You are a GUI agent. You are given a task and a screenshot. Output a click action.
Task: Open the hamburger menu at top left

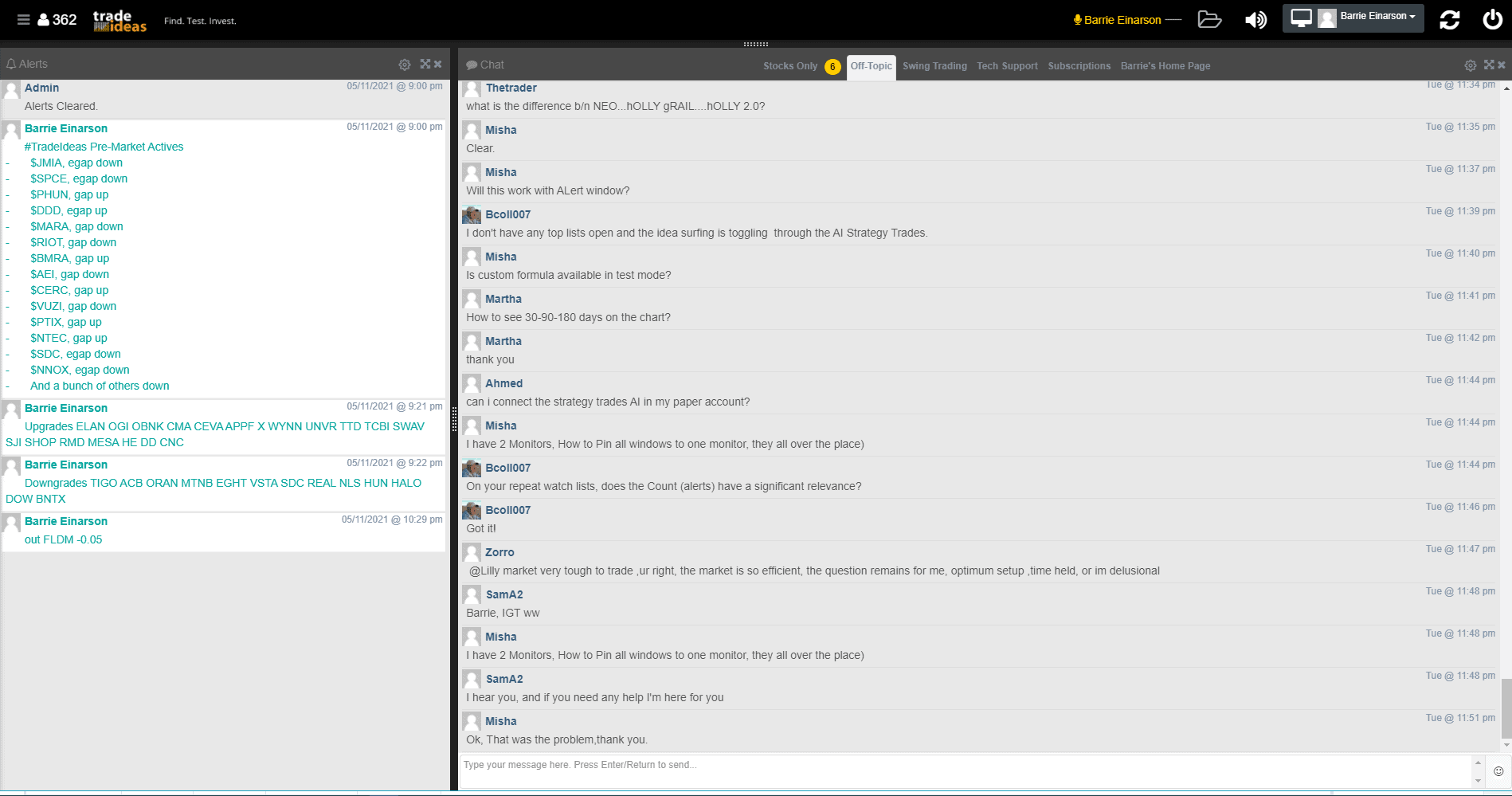point(23,19)
